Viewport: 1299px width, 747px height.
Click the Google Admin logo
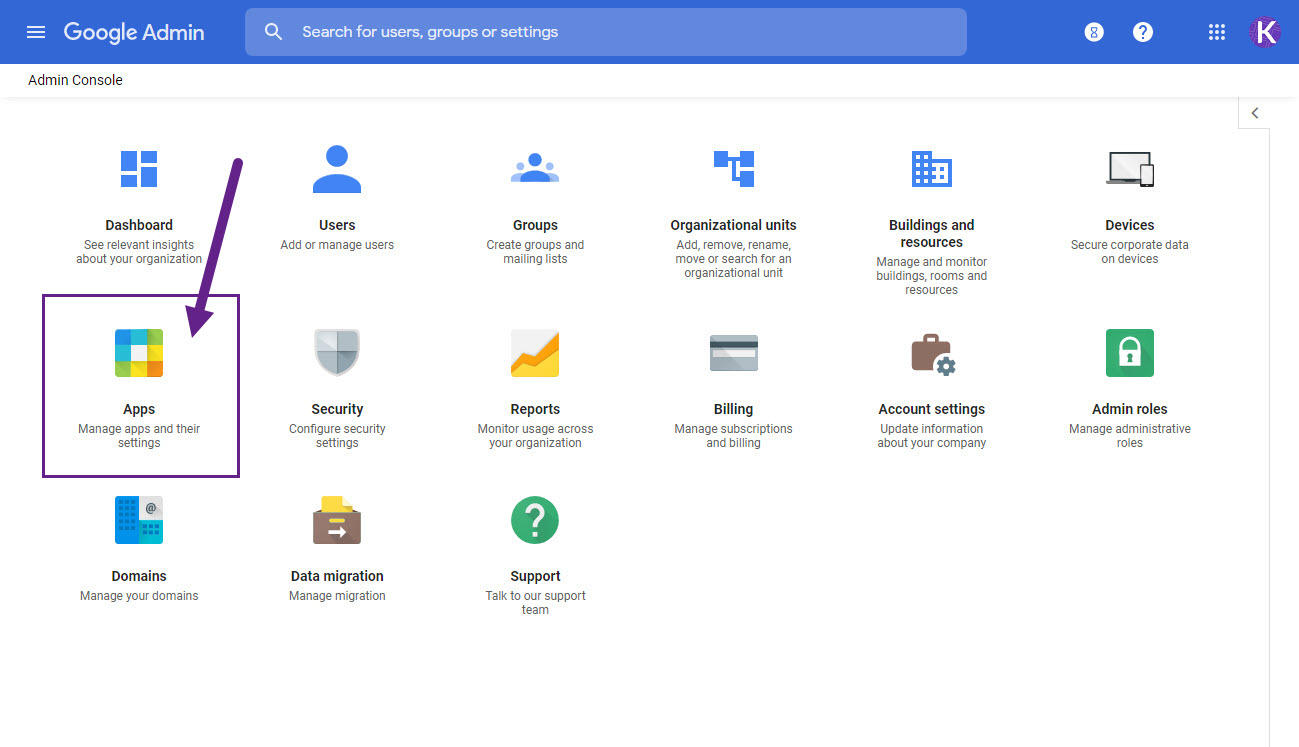(134, 32)
